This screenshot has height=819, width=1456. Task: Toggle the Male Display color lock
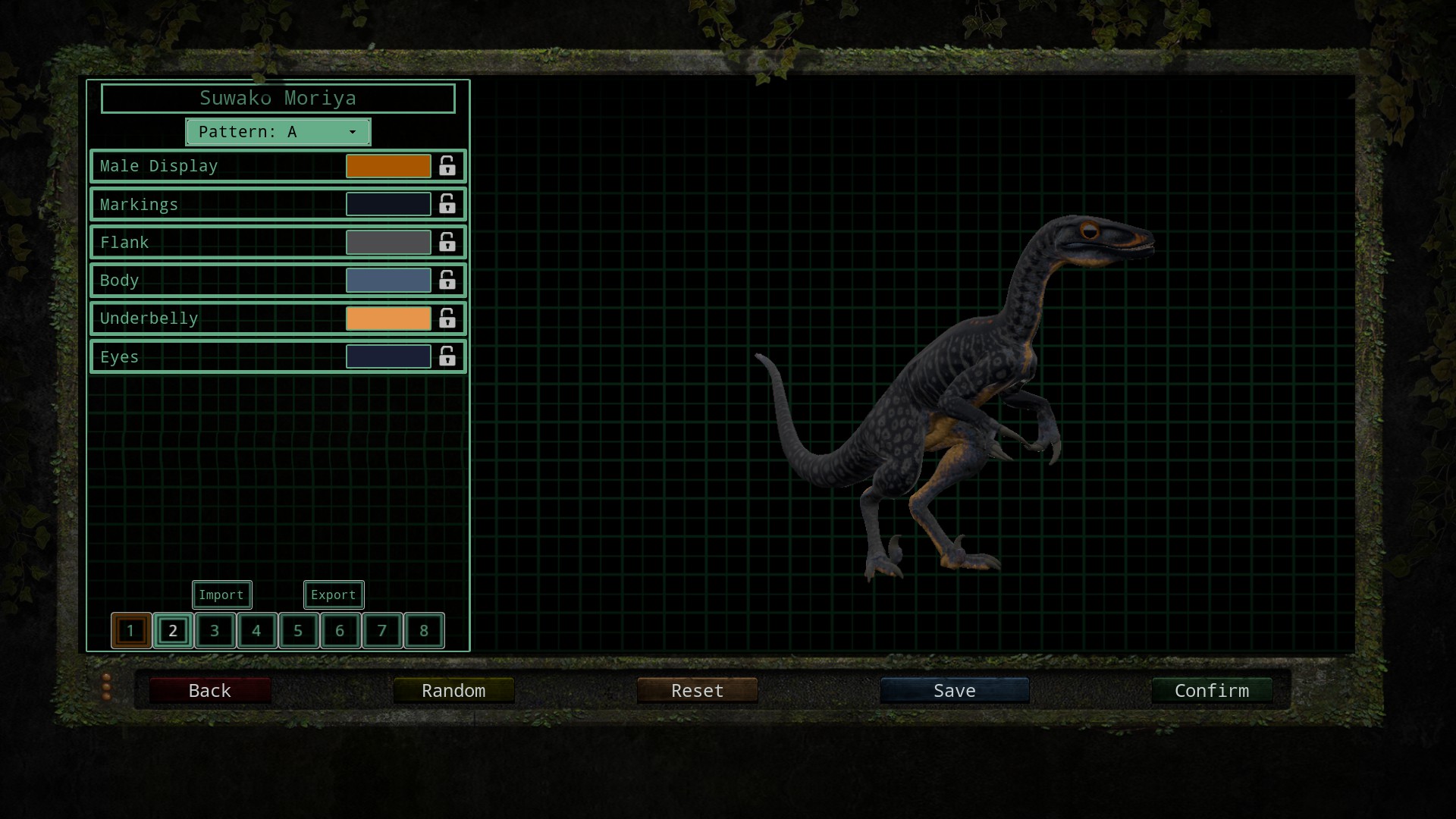[447, 166]
